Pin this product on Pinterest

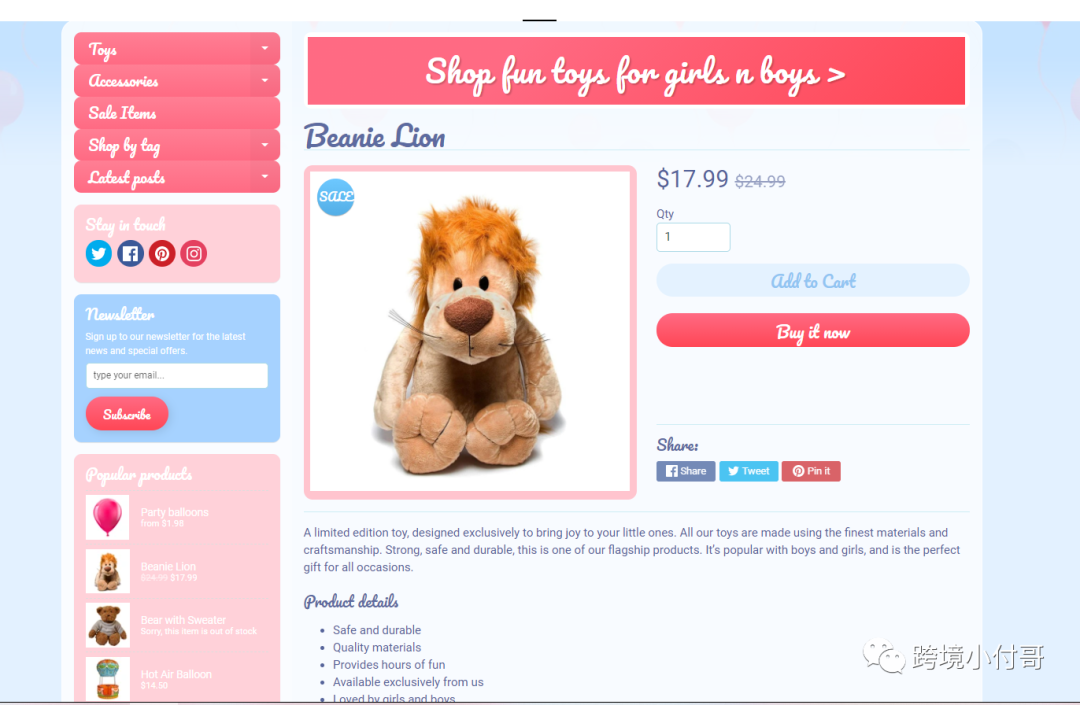[811, 471]
